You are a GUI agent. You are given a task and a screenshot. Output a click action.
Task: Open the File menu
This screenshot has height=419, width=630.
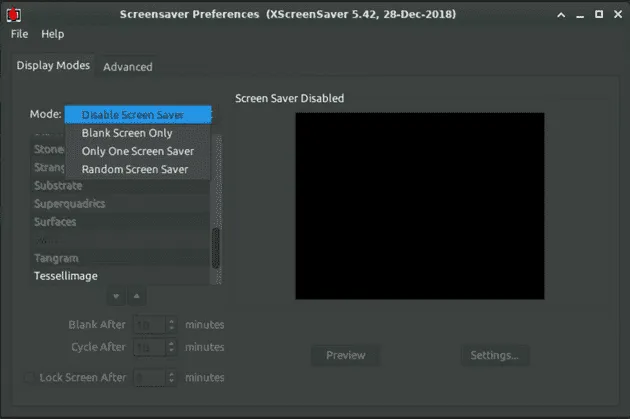[x=20, y=34]
